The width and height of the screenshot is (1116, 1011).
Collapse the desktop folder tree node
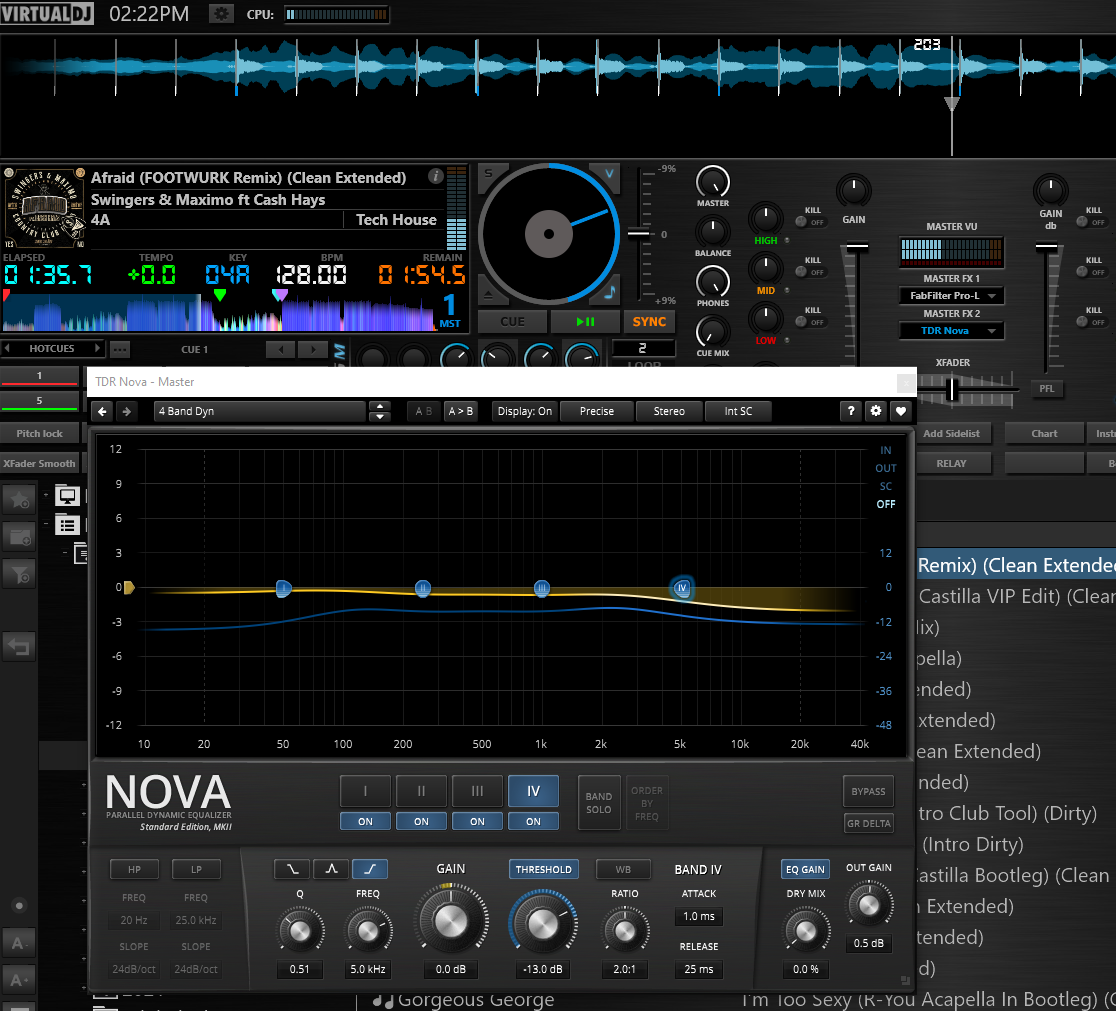coord(46,494)
